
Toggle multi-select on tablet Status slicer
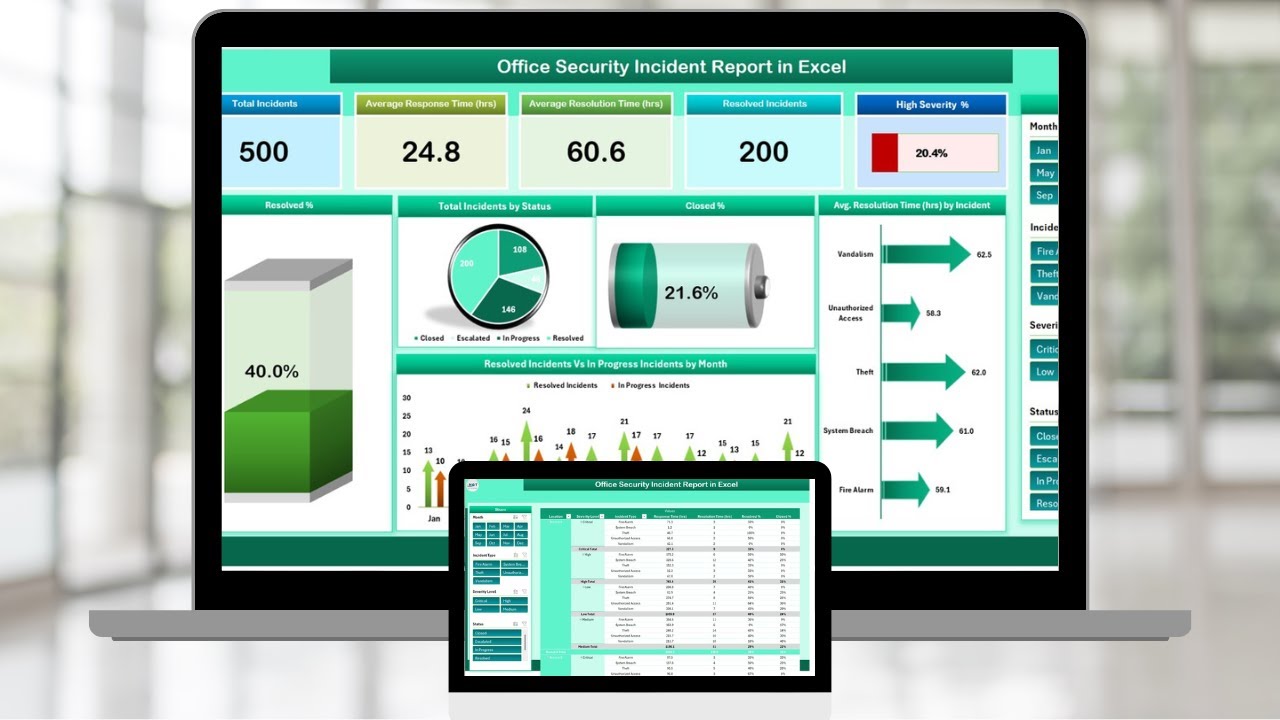coord(516,624)
